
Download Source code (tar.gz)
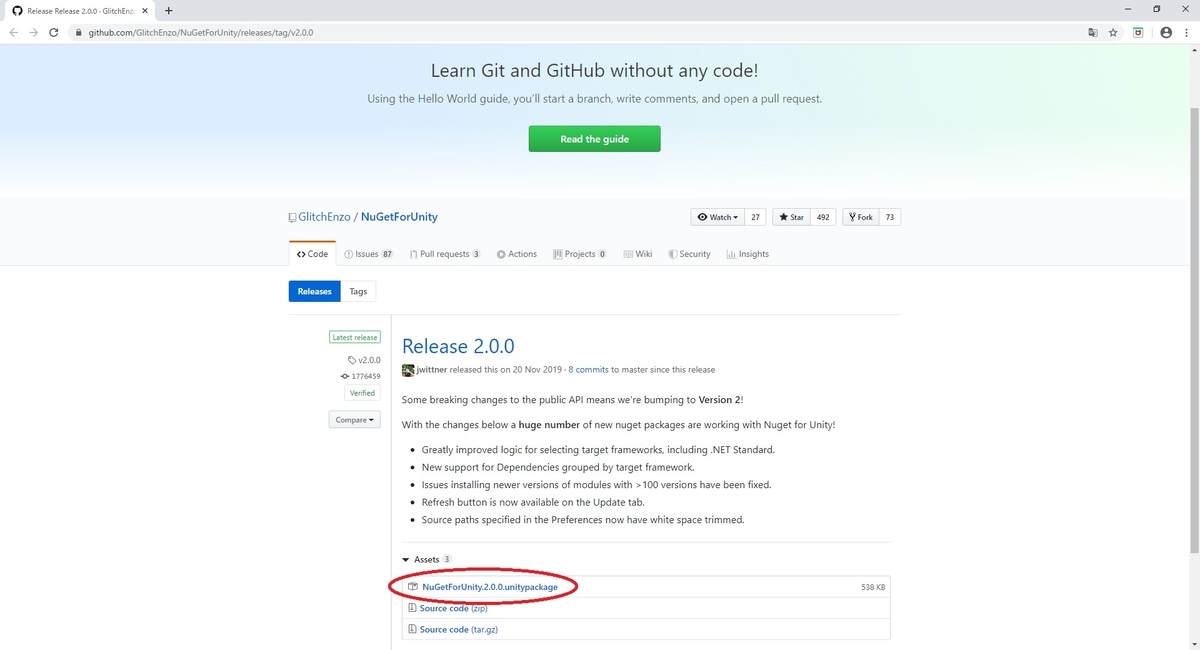(459, 629)
